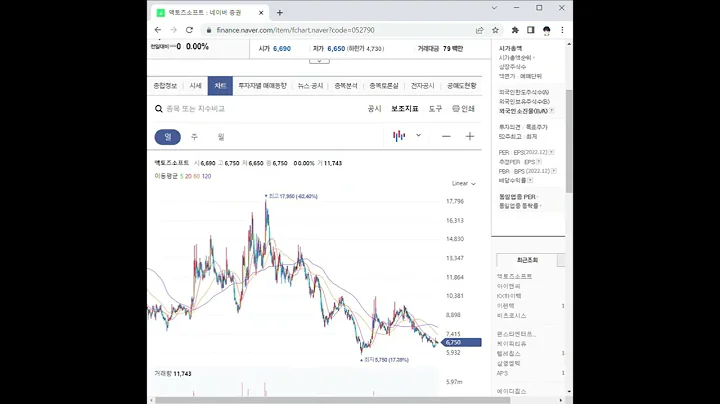Click the browser address bar URL
The height and width of the screenshot is (404, 720).
click(295, 30)
